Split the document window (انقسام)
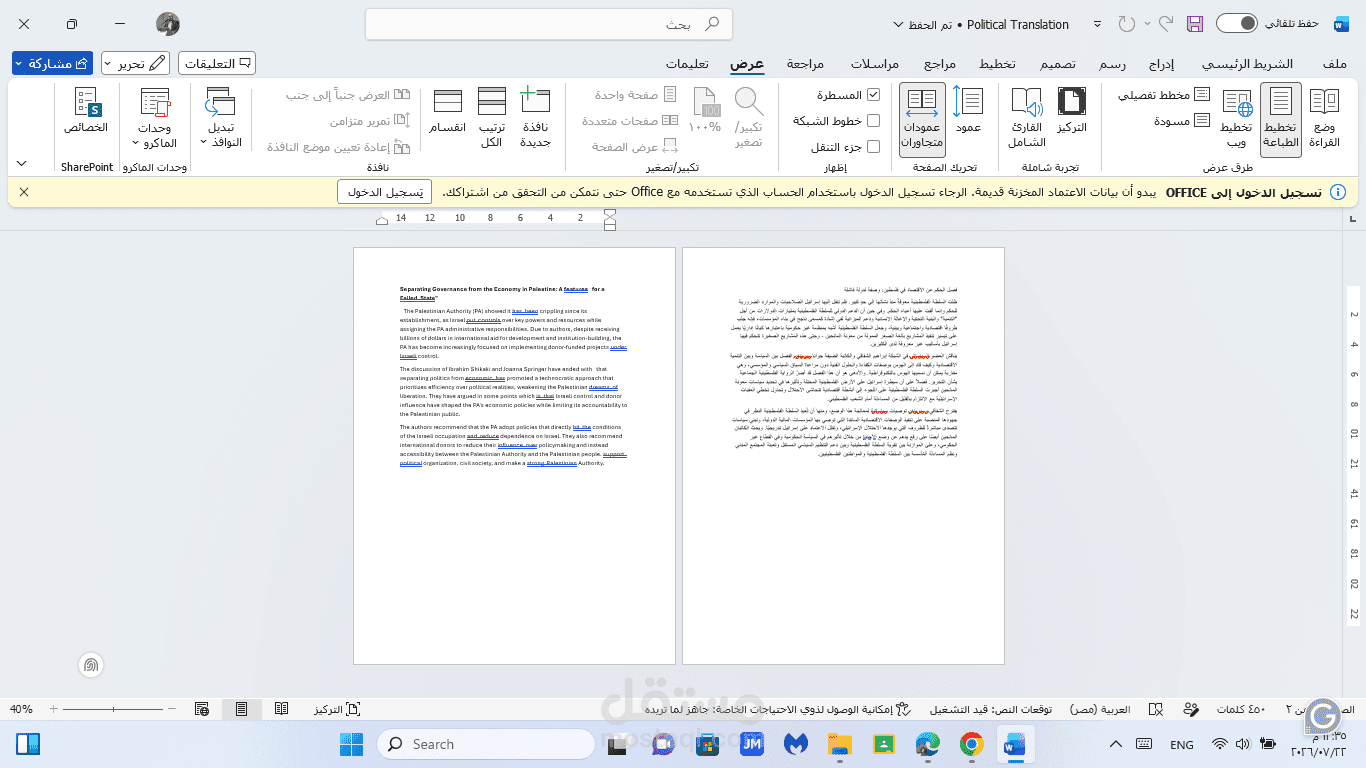 coord(447,110)
